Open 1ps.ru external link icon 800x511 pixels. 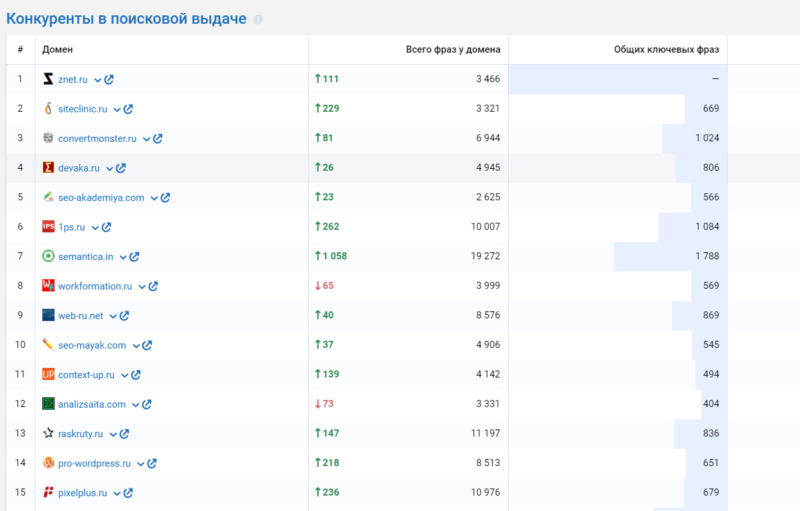[x=106, y=227]
